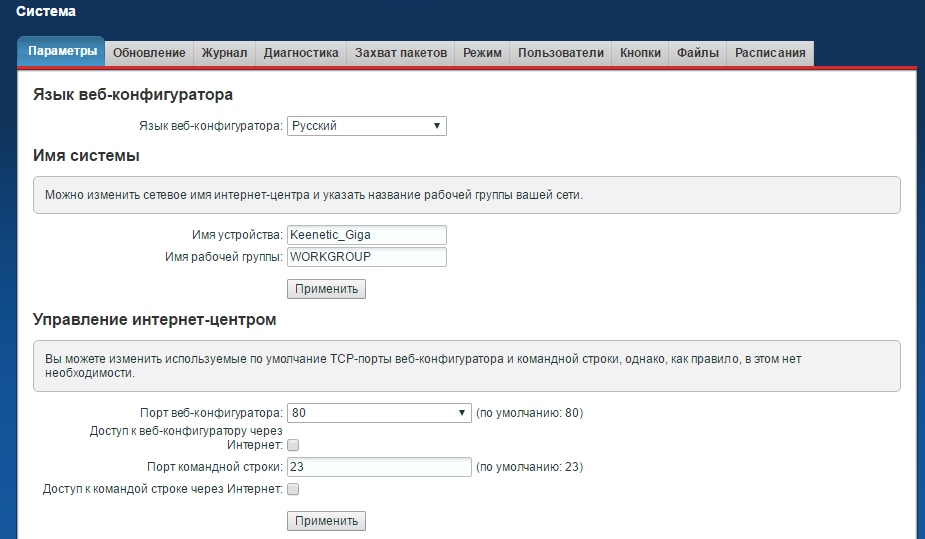Open the Порт веб-конфигуратора port dropdown

pos(378,412)
